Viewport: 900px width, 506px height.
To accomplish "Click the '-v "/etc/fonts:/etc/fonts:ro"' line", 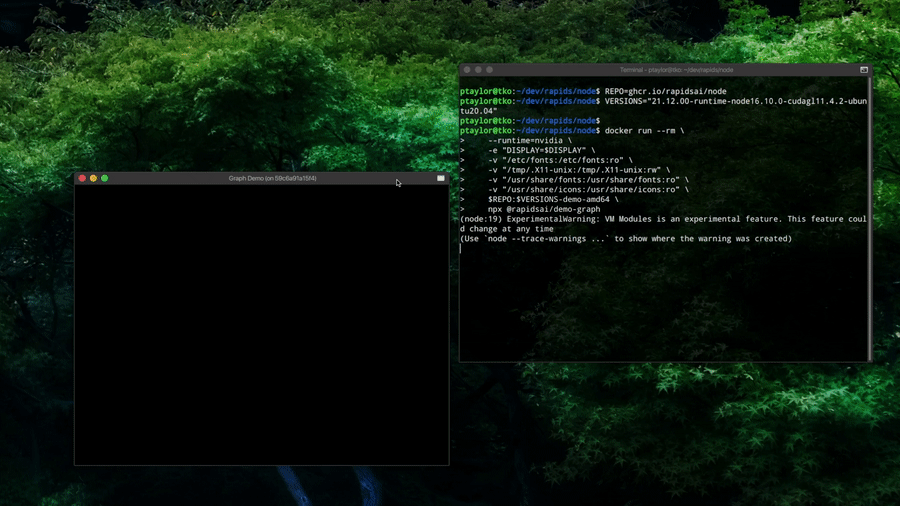I will pyautogui.click(x=546, y=160).
